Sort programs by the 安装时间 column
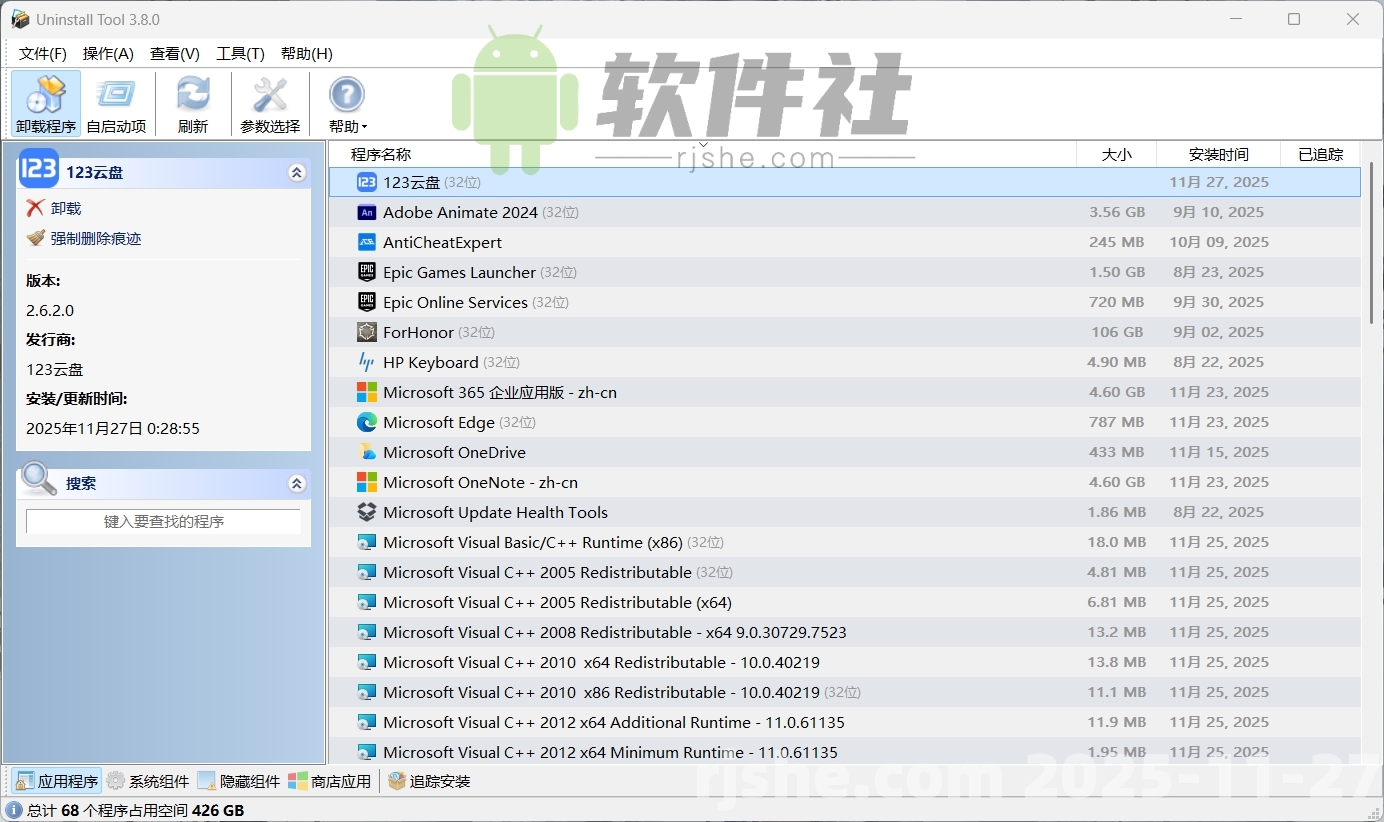 1217,154
